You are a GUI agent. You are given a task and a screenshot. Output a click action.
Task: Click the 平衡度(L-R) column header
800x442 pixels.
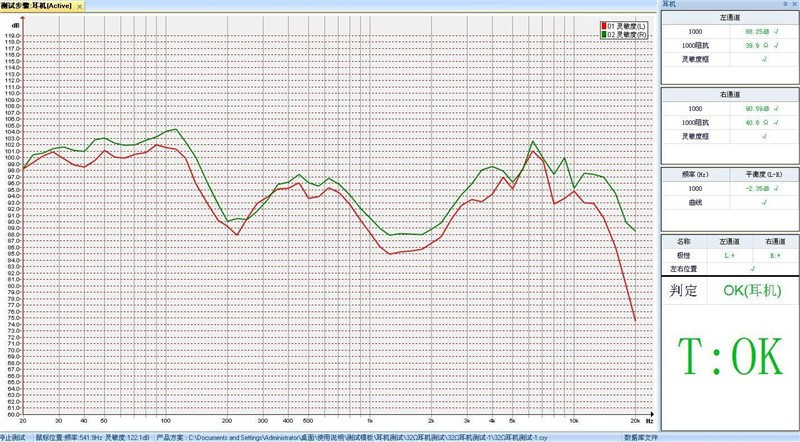762,174
